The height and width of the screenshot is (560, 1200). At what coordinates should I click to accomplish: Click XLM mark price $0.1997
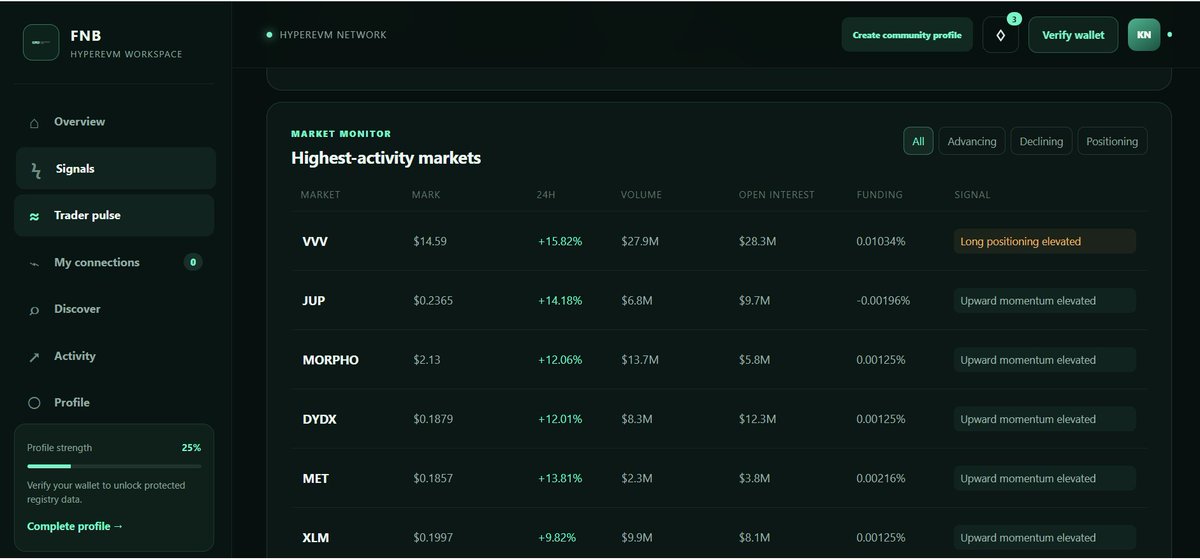(x=433, y=539)
